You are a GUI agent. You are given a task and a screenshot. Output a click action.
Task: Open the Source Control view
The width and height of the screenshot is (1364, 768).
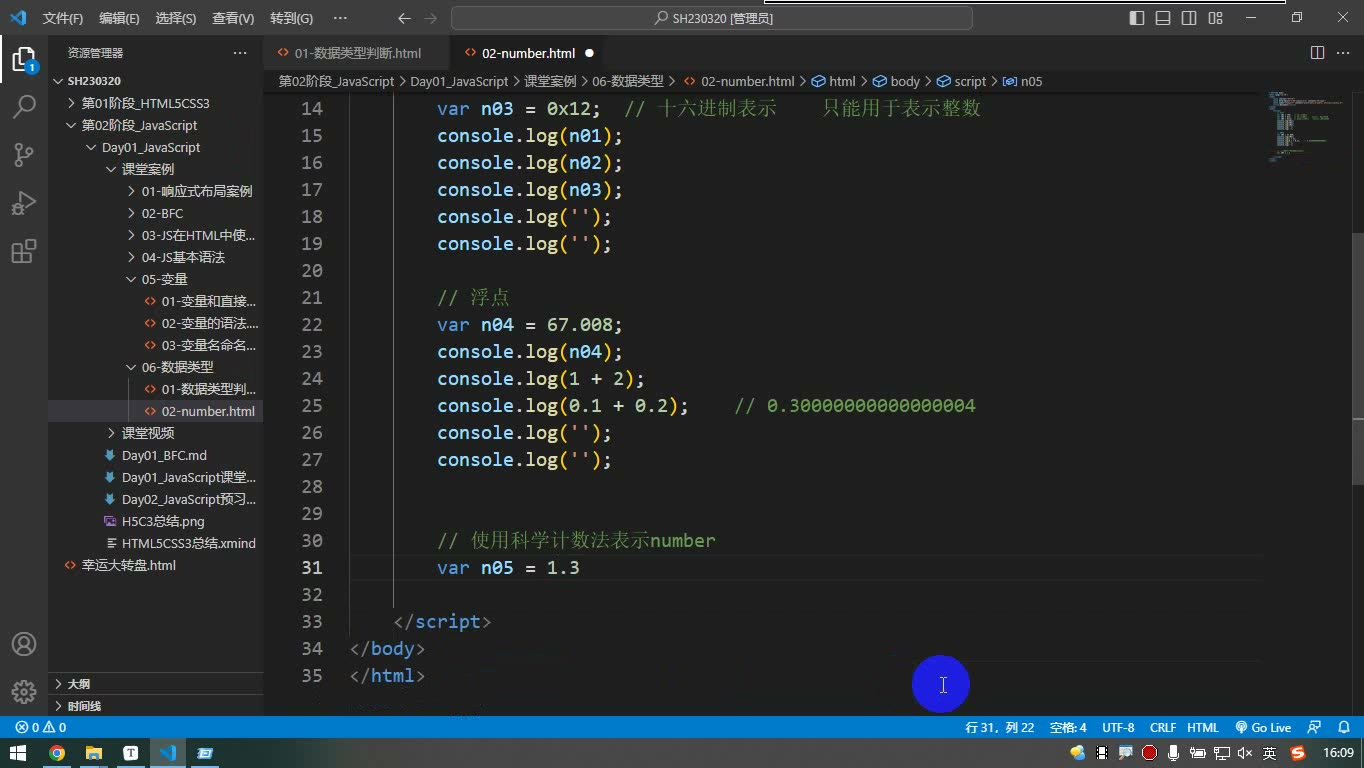pos(24,155)
